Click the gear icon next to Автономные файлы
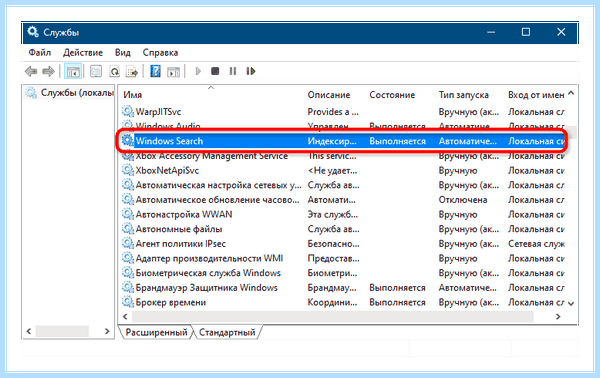Screen dimensions: 600x378 pos(128,228)
